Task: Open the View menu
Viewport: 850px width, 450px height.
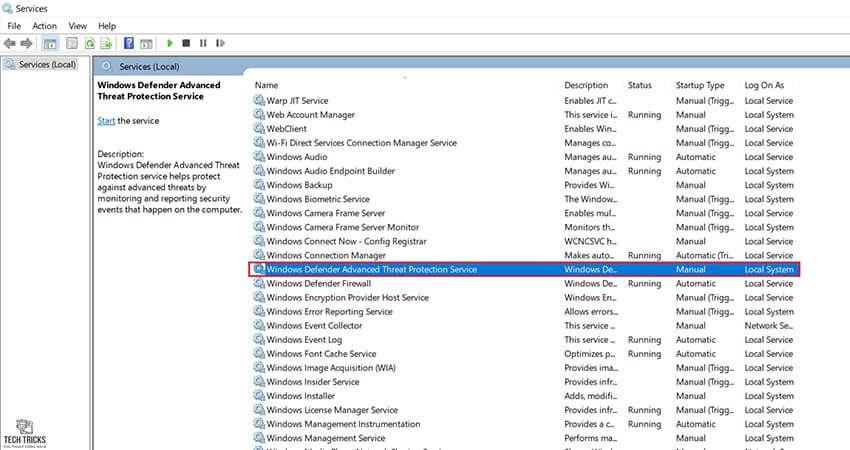Action: [78, 26]
